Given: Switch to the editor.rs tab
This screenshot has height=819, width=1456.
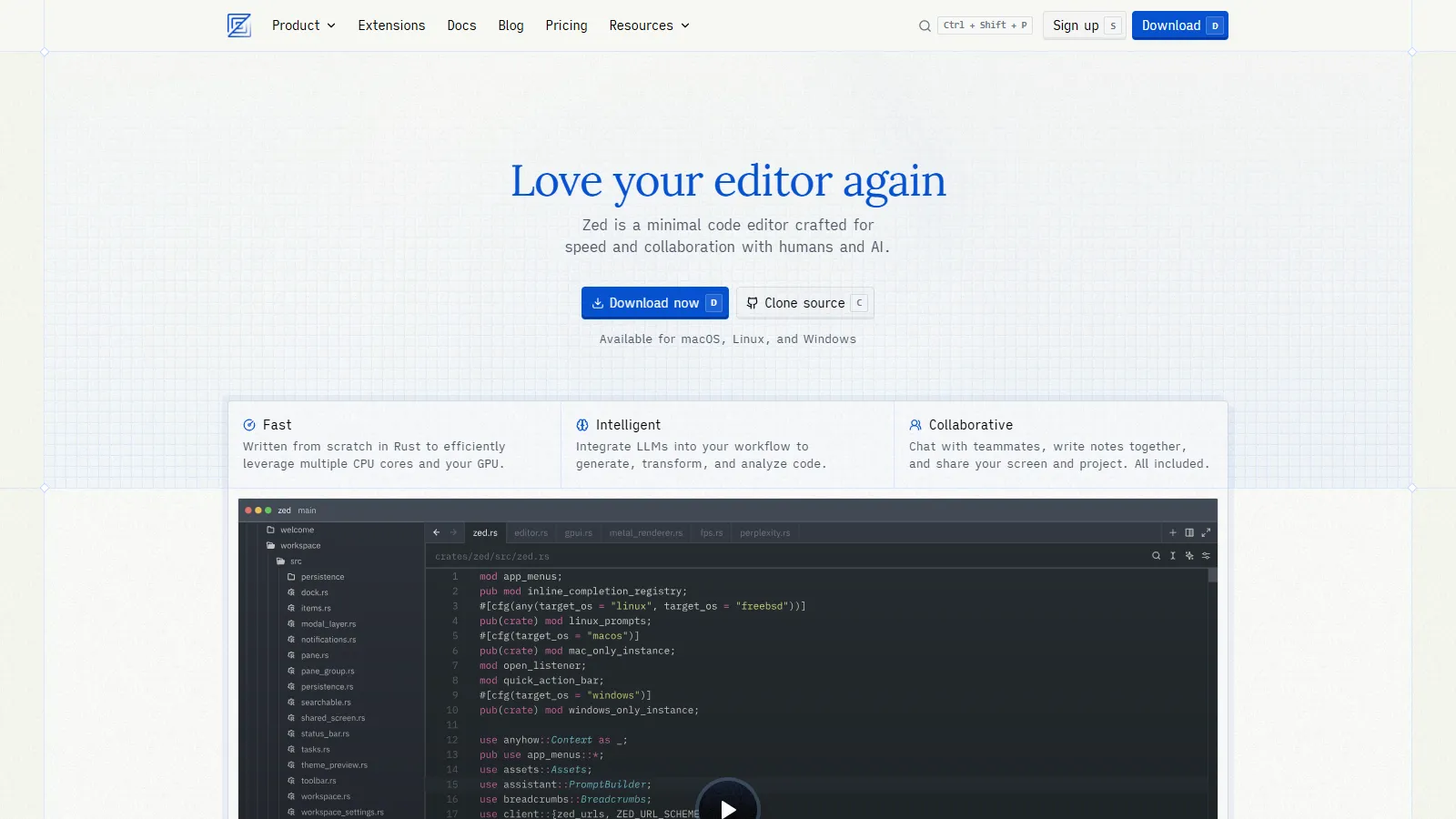Looking at the screenshot, I should pyautogui.click(x=531, y=532).
